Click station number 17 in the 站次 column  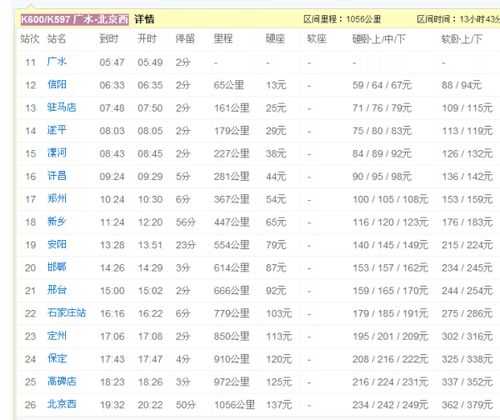coord(30,199)
